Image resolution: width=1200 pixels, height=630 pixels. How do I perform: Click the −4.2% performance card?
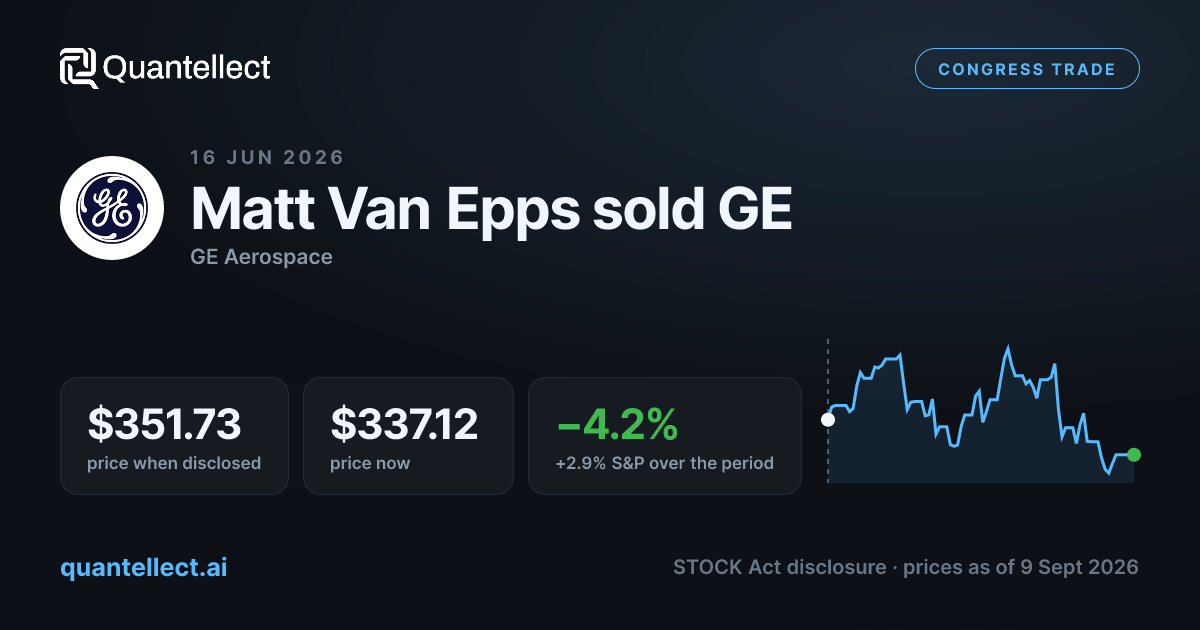[x=665, y=436]
